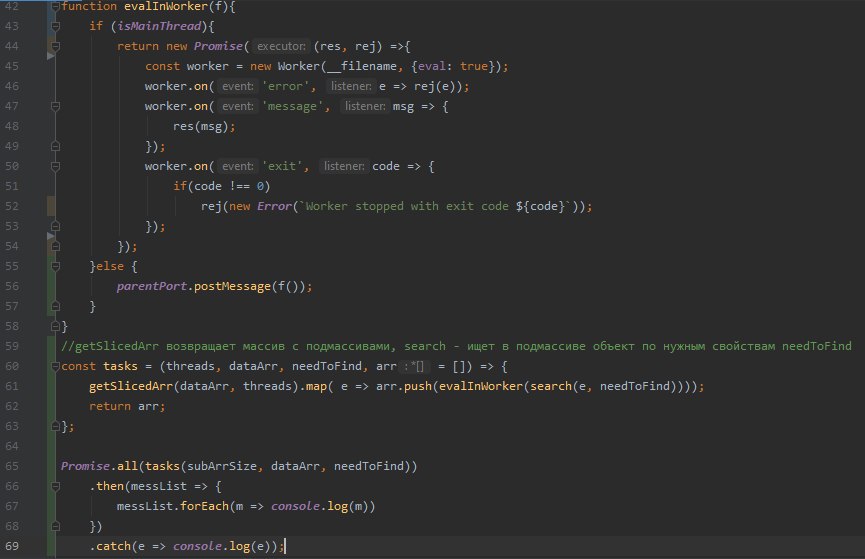Click 'eval: true' option on line 45

point(453,66)
